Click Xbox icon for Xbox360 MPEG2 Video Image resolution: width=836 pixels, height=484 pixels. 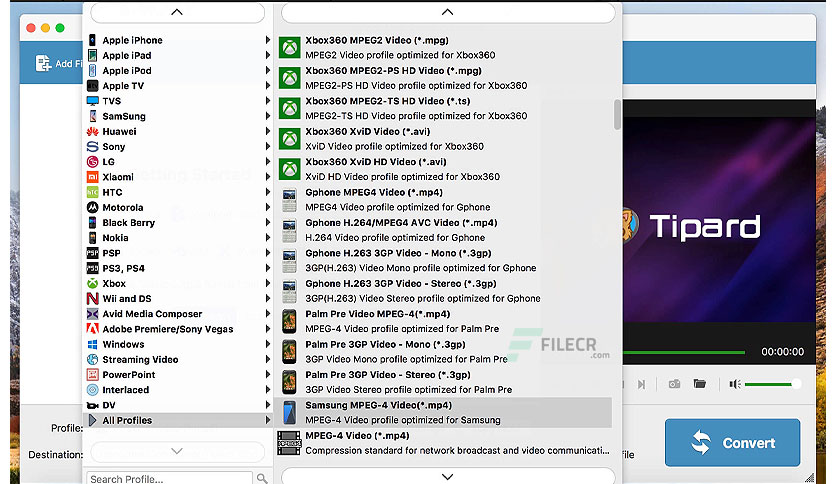[x=290, y=47]
